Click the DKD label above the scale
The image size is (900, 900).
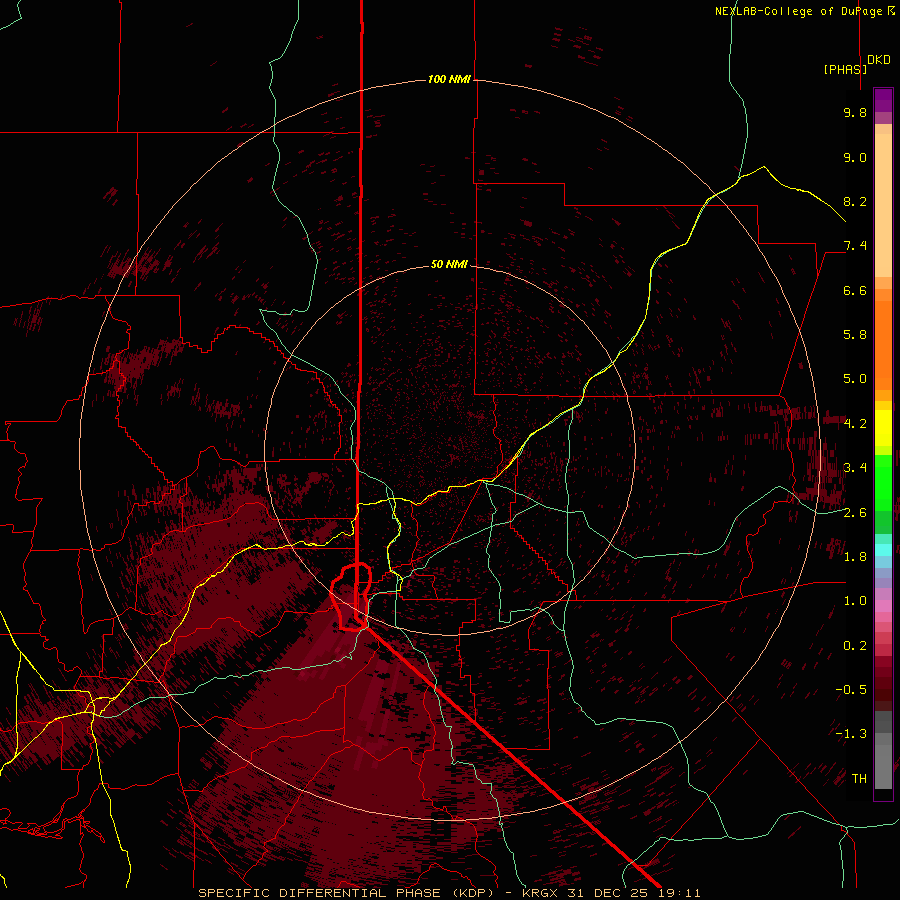click(x=879, y=60)
